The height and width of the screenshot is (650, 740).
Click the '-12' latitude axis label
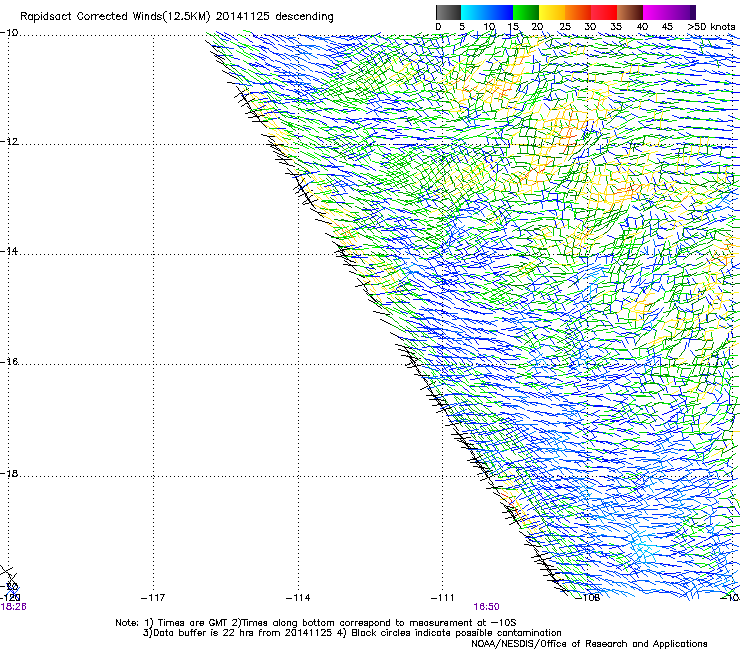(x=9, y=142)
